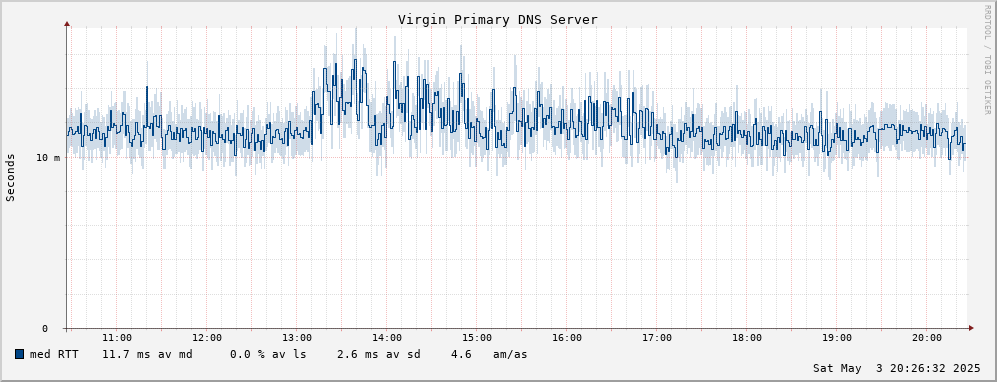997x382 pixels.
Task: Click the 'med RTT' legend label
Action: (54, 354)
